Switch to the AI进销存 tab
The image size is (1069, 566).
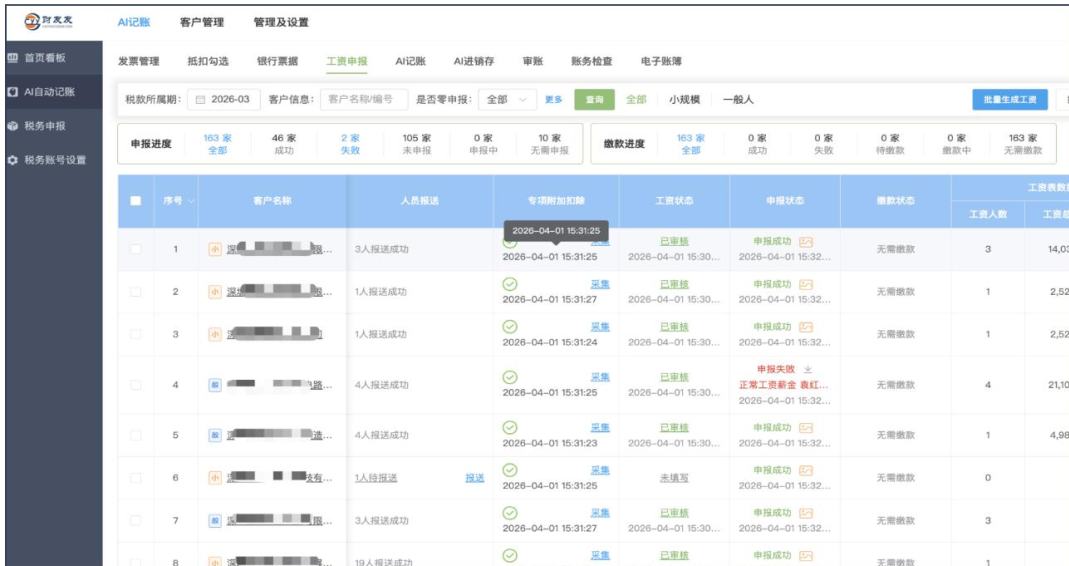coord(474,61)
